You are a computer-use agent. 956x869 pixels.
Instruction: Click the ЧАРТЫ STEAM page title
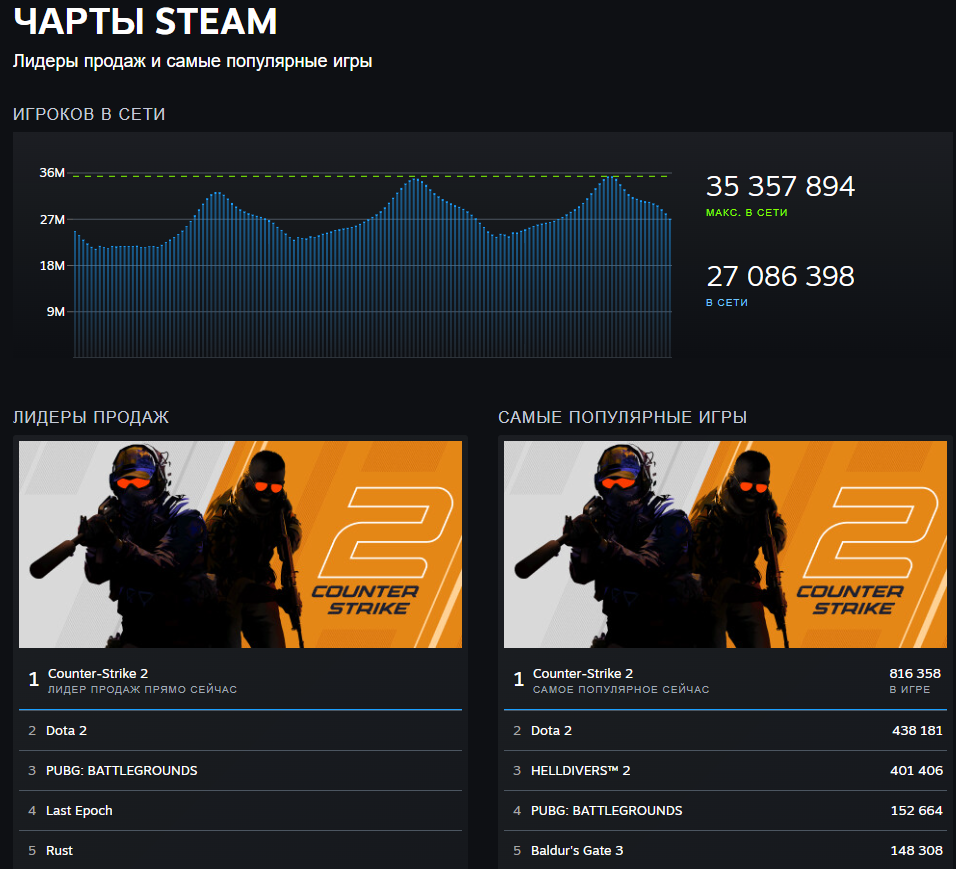(145, 21)
